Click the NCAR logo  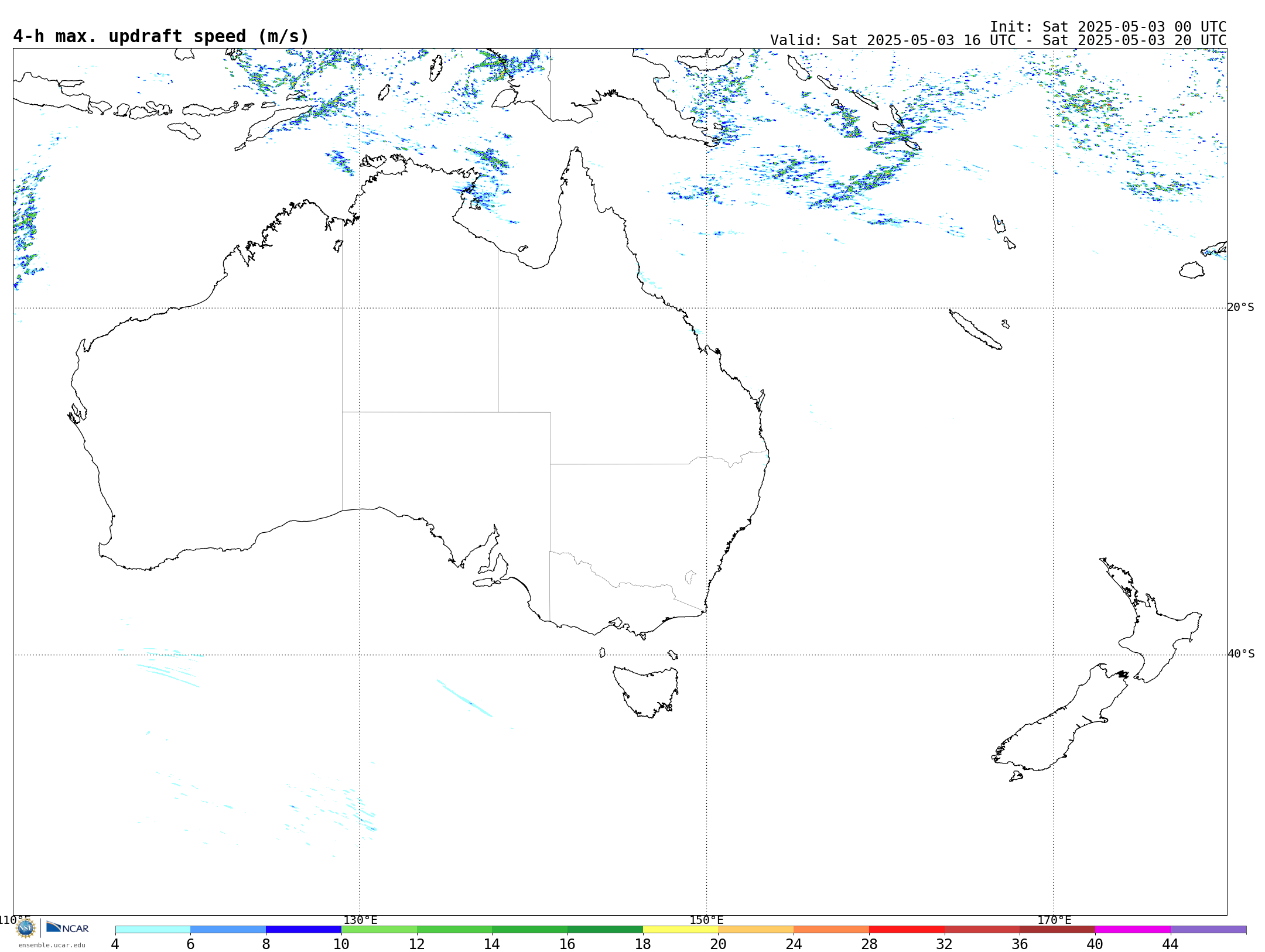[67, 928]
